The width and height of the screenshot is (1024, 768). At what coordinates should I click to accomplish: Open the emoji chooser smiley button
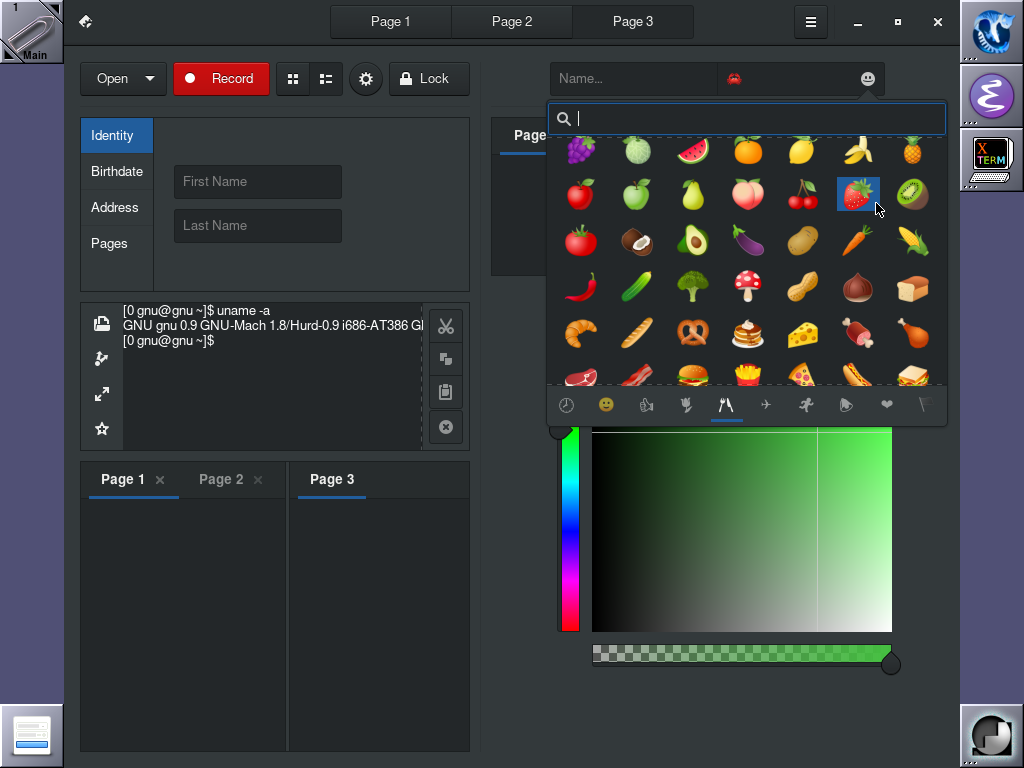tap(867, 79)
